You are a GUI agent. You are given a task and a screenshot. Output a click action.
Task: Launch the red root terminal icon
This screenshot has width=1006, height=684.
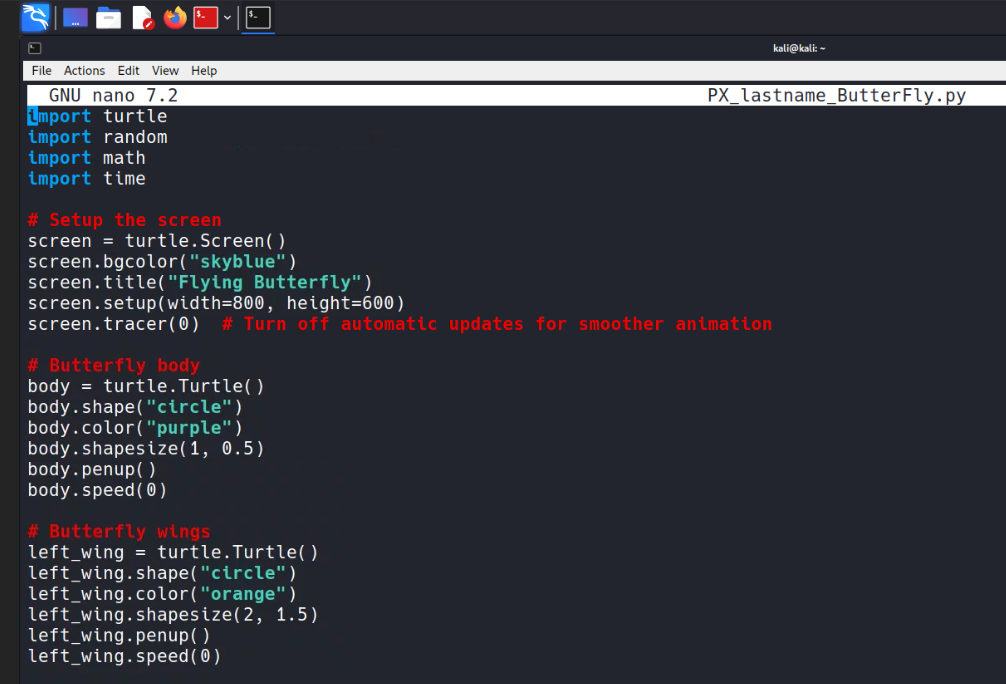click(206, 17)
